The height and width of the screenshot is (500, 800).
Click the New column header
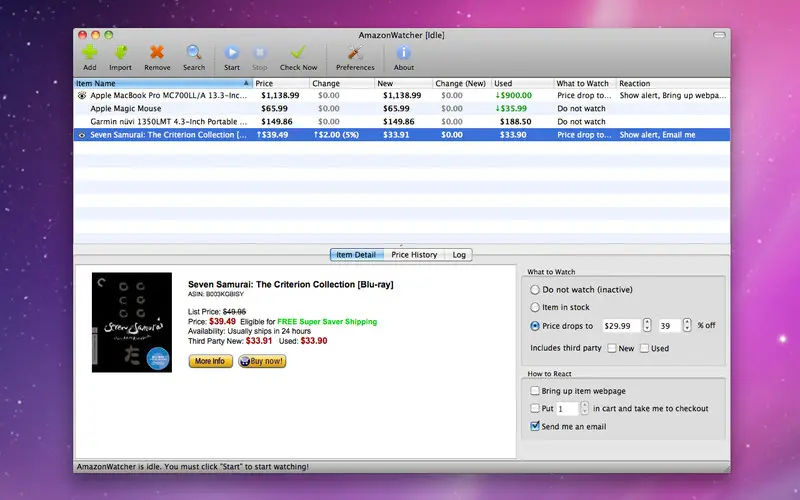point(403,83)
